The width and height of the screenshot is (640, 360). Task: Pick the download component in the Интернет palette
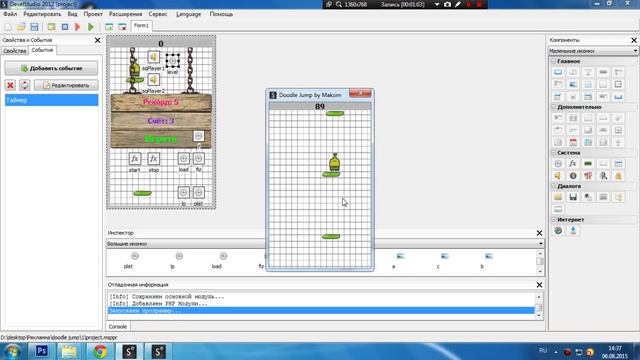coord(573,231)
